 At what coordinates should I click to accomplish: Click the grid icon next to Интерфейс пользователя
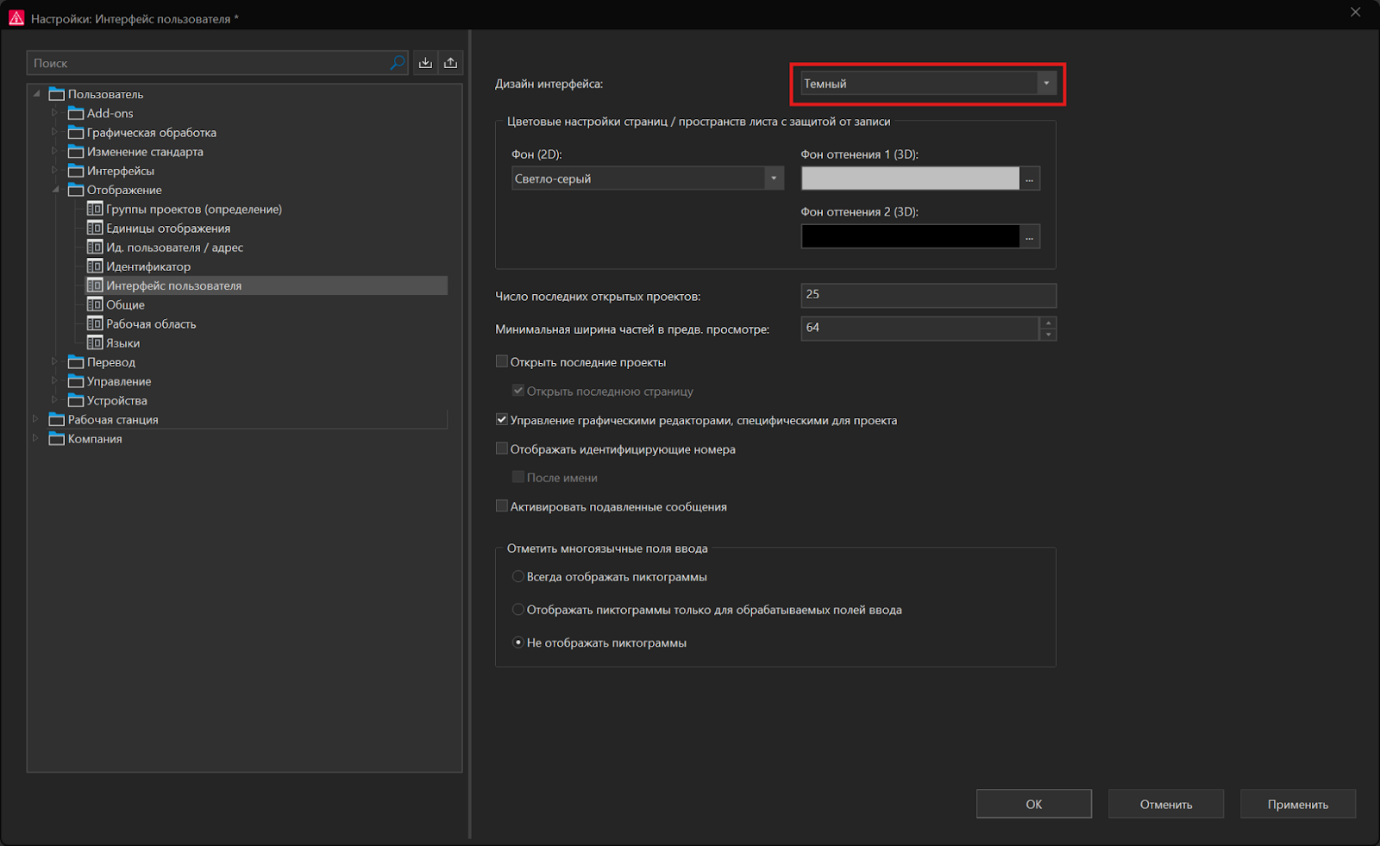95,285
